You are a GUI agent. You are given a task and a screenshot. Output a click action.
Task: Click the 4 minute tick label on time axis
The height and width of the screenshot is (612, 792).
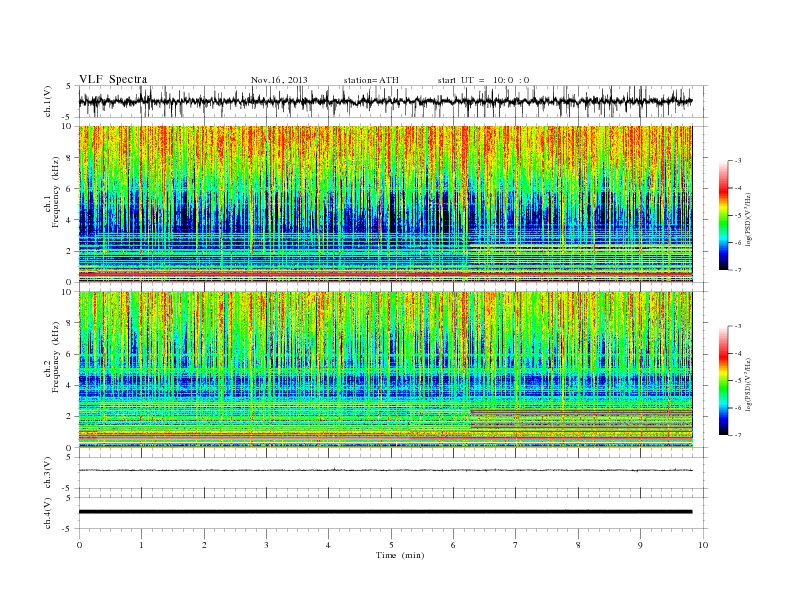328,545
